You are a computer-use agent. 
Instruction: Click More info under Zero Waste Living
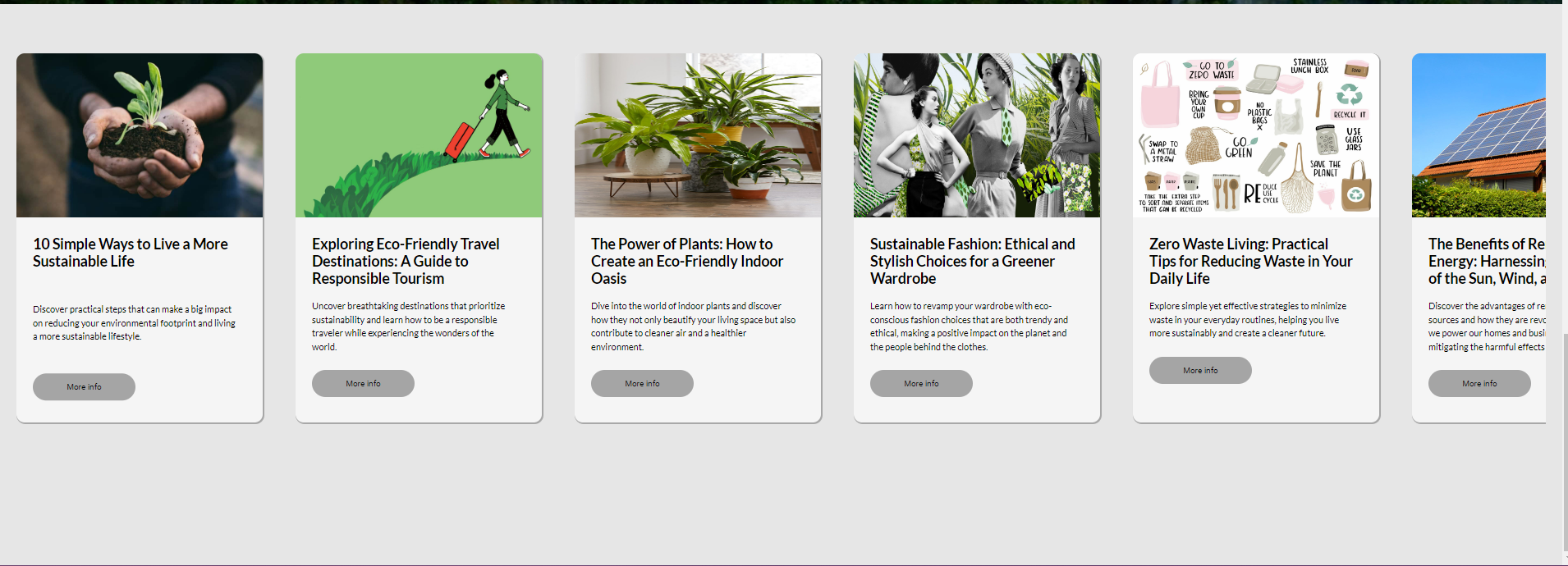point(1200,370)
